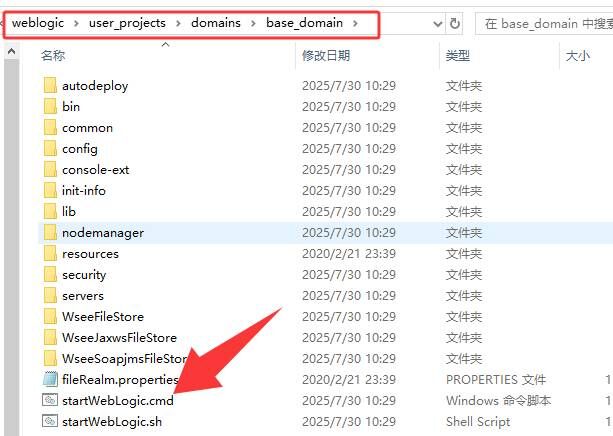This screenshot has height=436, width=613.
Task: Click the Shell Script type cell
Action: click(x=478, y=422)
